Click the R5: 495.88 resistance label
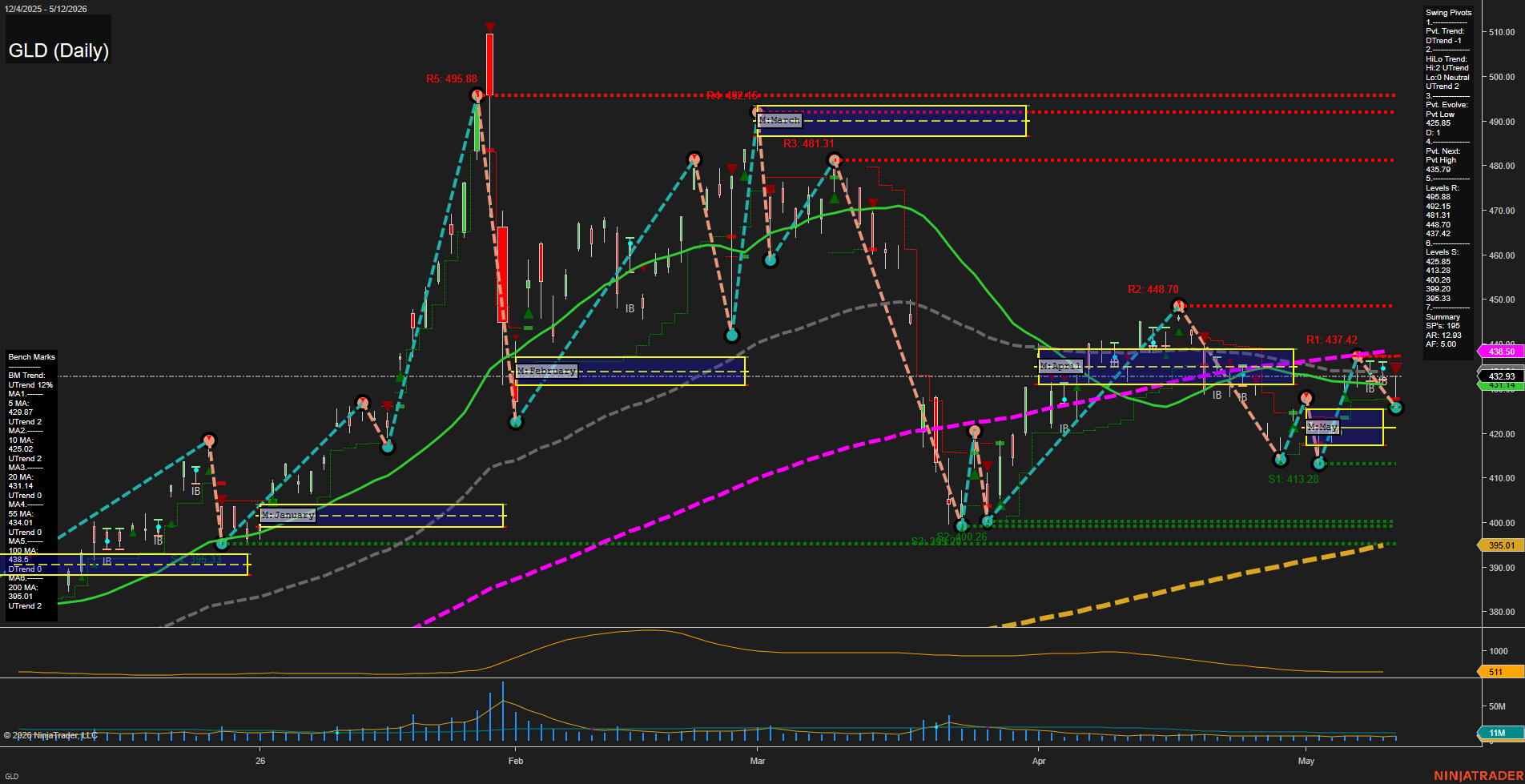 tap(452, 79)
